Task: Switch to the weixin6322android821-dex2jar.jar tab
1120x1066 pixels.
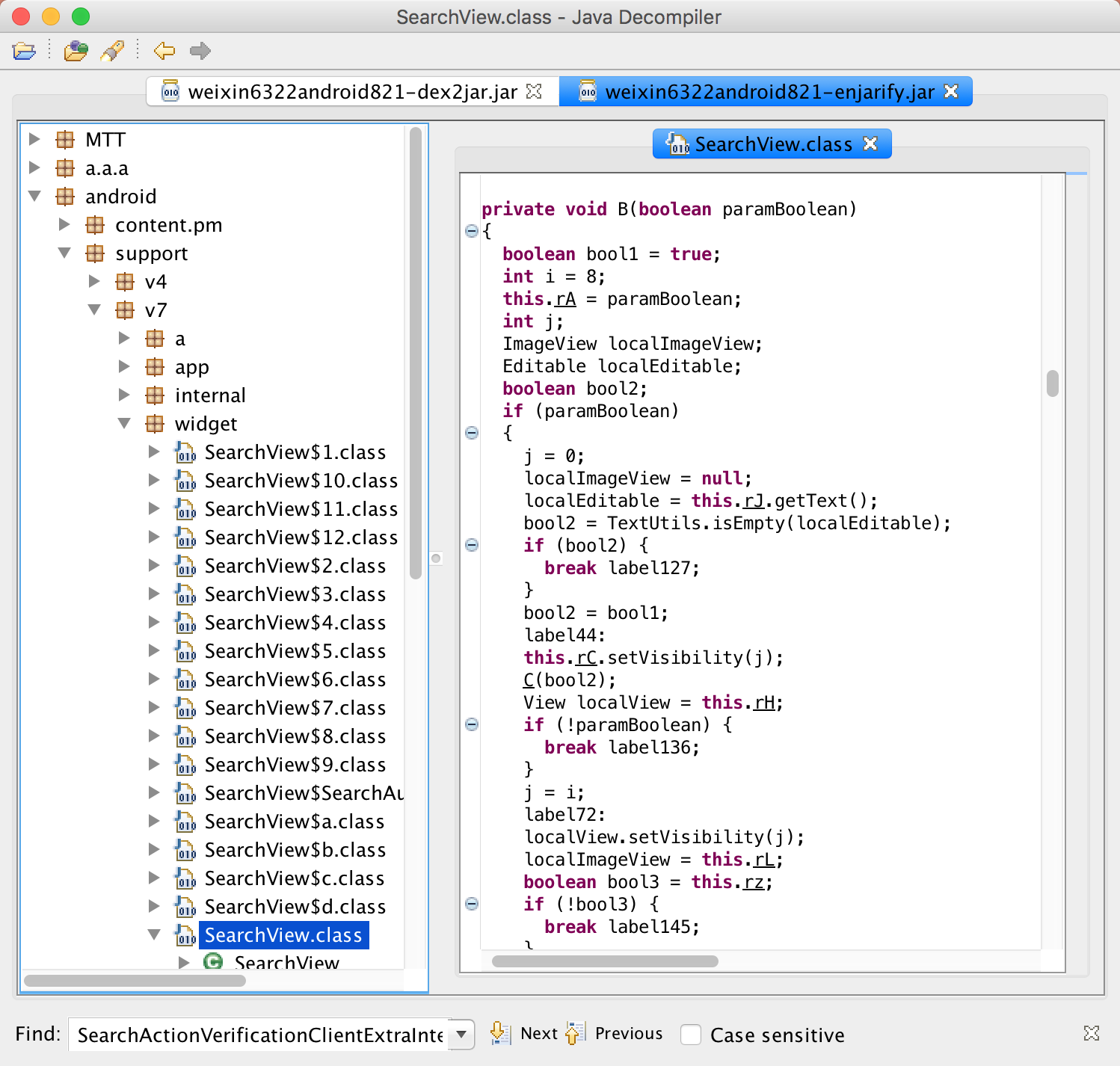Action: tap(351, 92)
